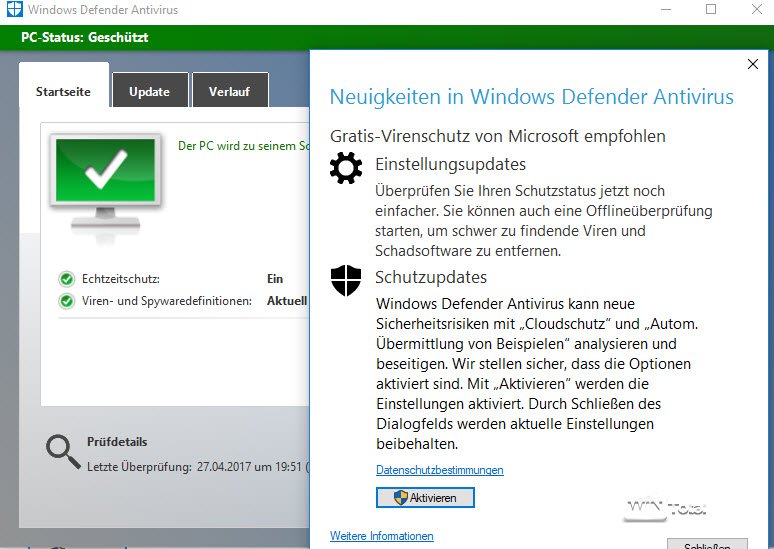Click the 'Windows Defender Antivirus' title bar text
This screenshot has height=549, width=774.
pyautogui.click(x=103, y=9)
